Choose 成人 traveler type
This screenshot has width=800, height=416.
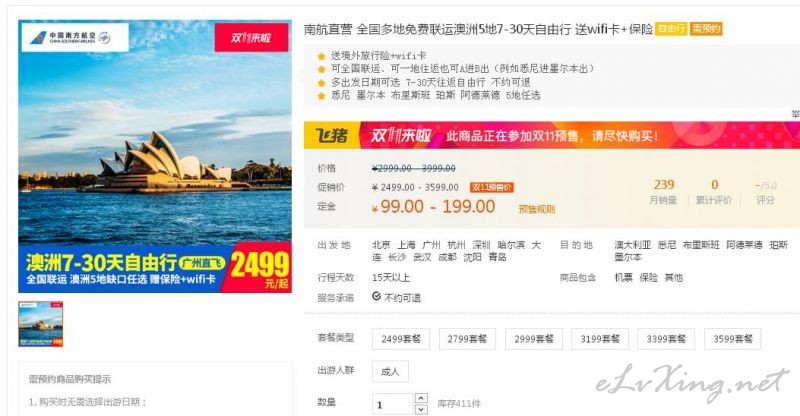click(390, 372)
